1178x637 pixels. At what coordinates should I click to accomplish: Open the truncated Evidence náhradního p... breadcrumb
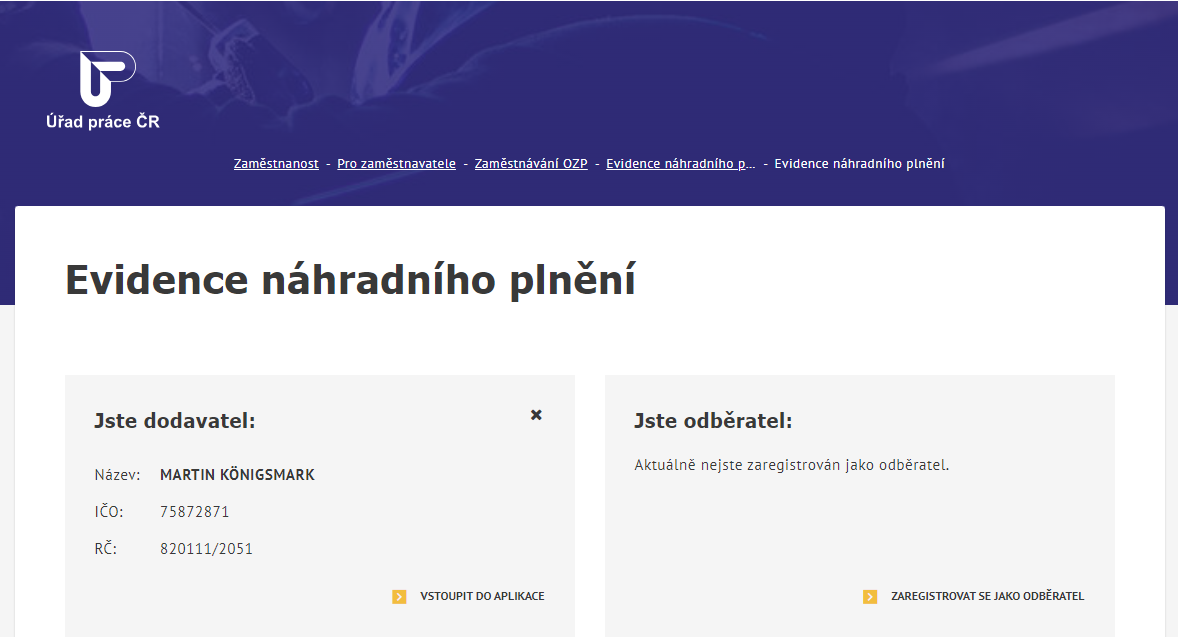tap(681, 164)
